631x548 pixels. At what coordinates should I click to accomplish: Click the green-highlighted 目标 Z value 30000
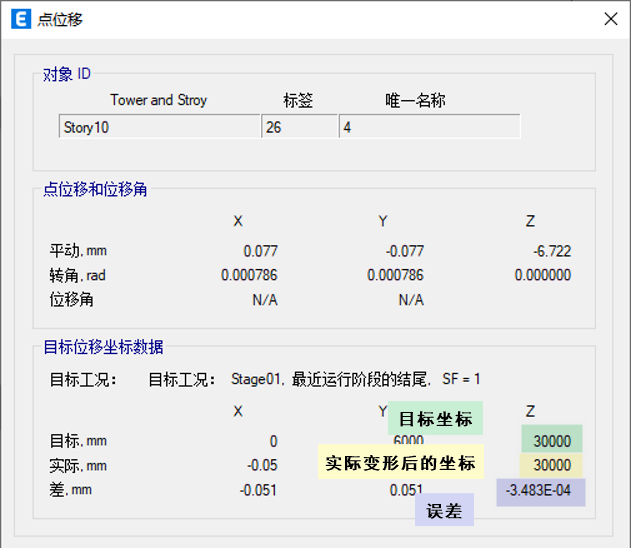pyautogui.click(x=551, y=441)
